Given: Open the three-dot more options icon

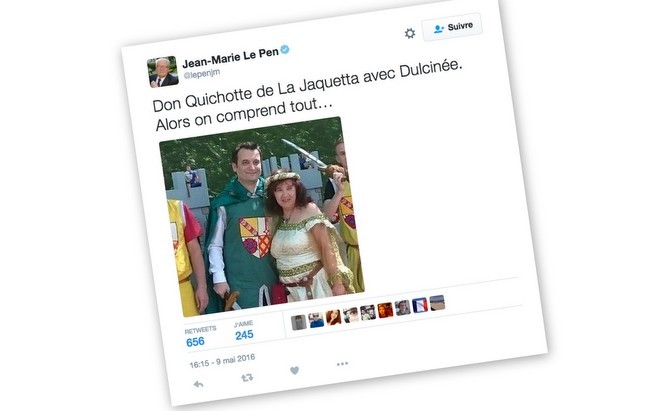Looking at the screenshot, I should 342,363.
